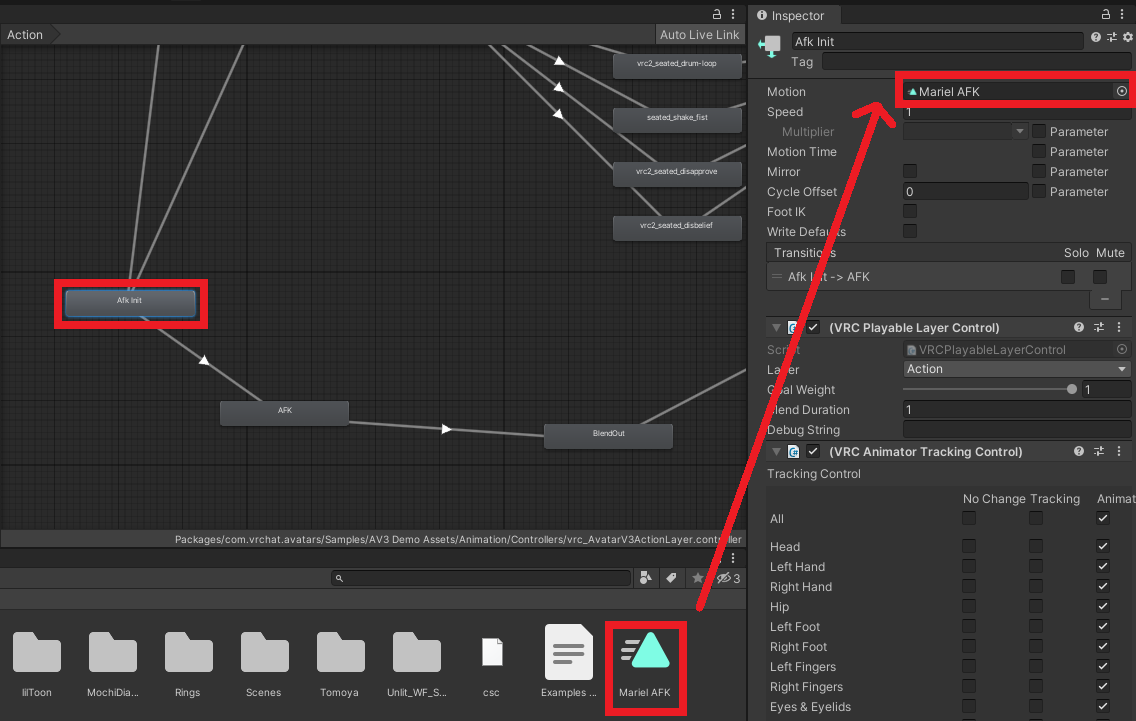Click the Action layer breadcrumb
Screen dimensions: 1136x721
coord(26,35)
